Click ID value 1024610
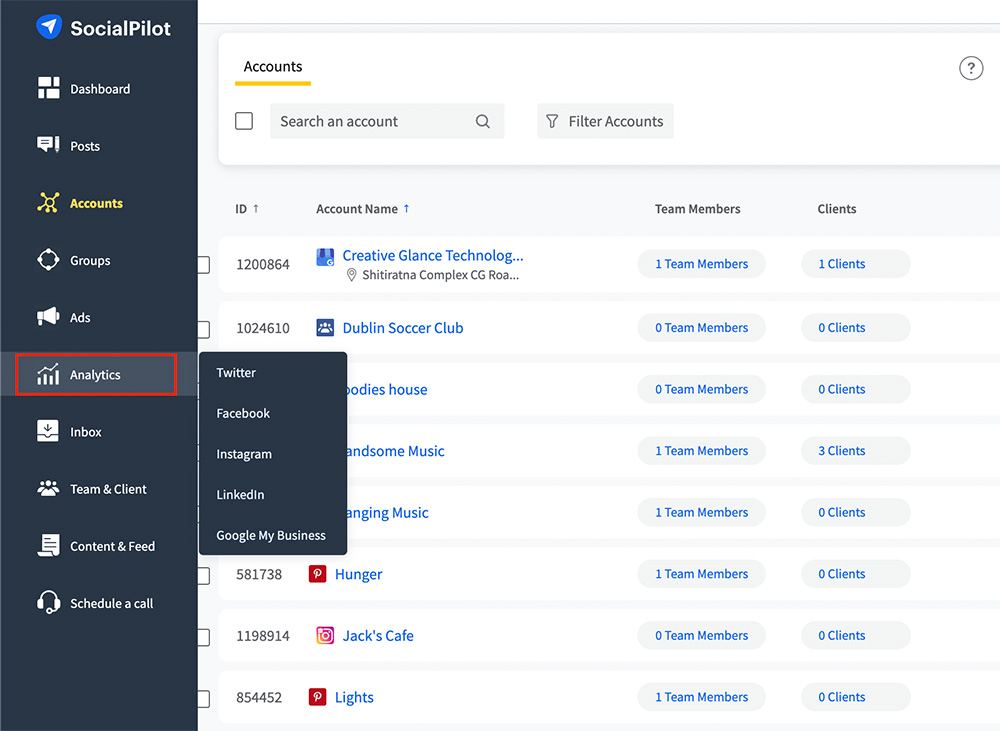This screenshot has height=731, width=1000. point(263,328)
